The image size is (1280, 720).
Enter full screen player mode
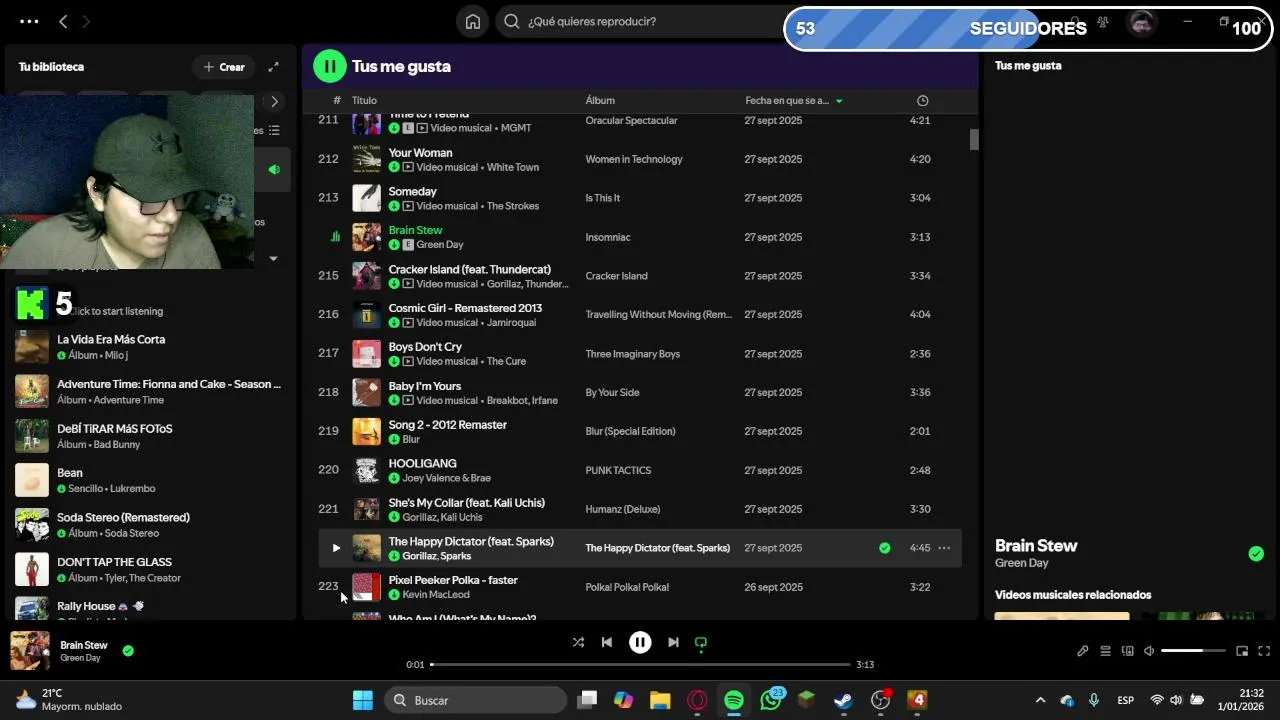click(1264, 651)
